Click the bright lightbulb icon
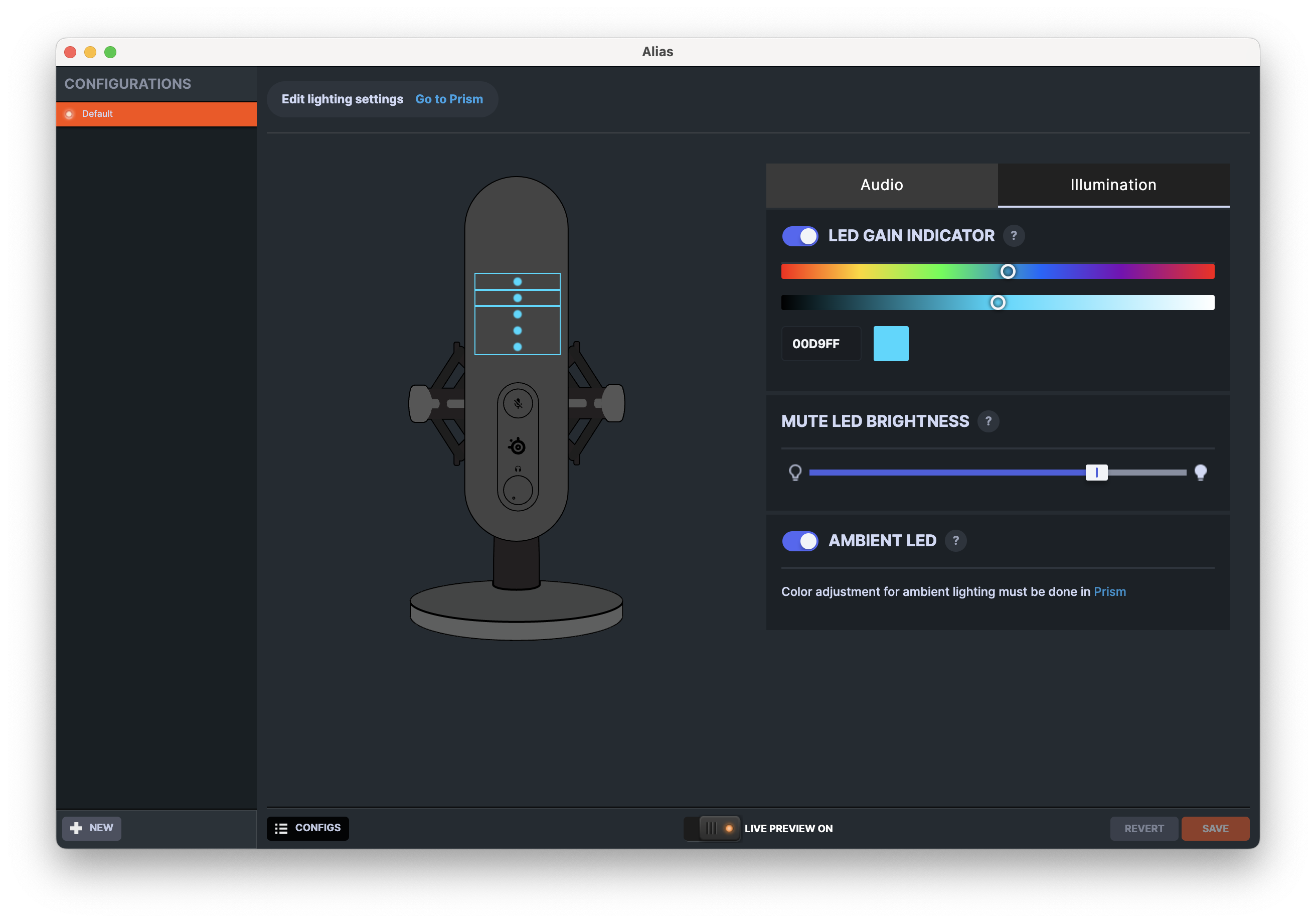 tap(1200, 473)
